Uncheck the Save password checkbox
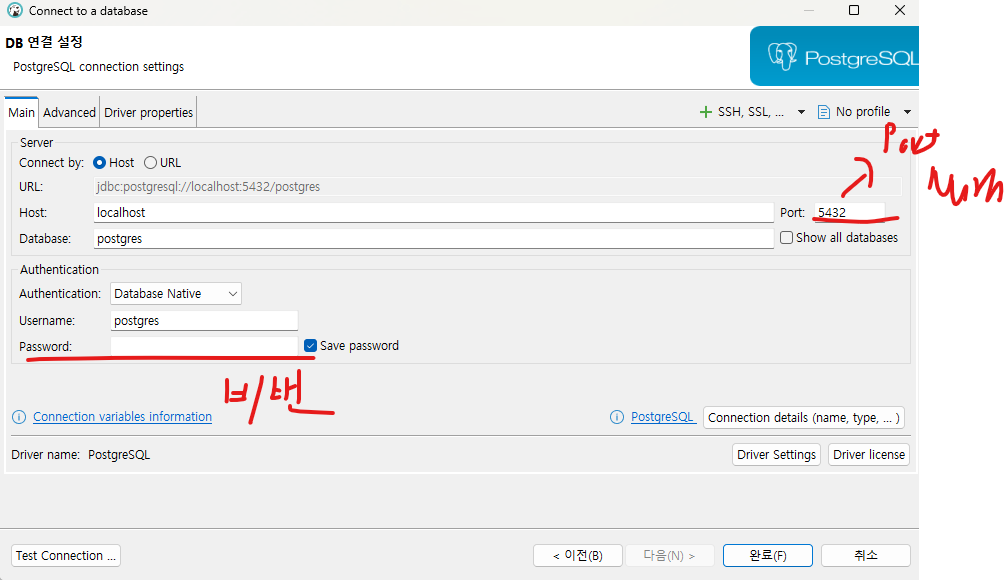Screen dimensions: 1004x580 pyautogui.click(x=311, y=346)
